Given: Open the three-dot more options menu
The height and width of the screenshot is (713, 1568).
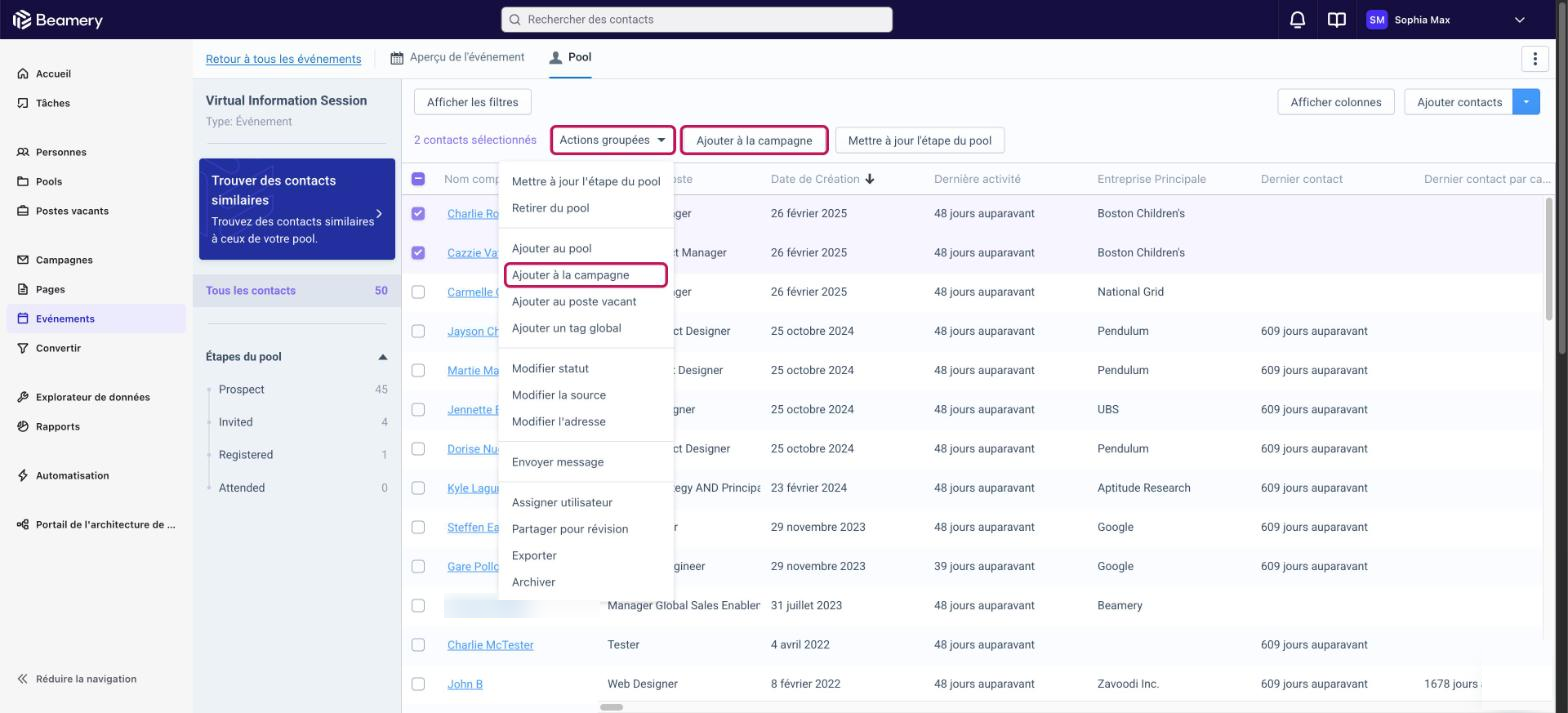Looking at the screenshot, I should (1535, 58).
